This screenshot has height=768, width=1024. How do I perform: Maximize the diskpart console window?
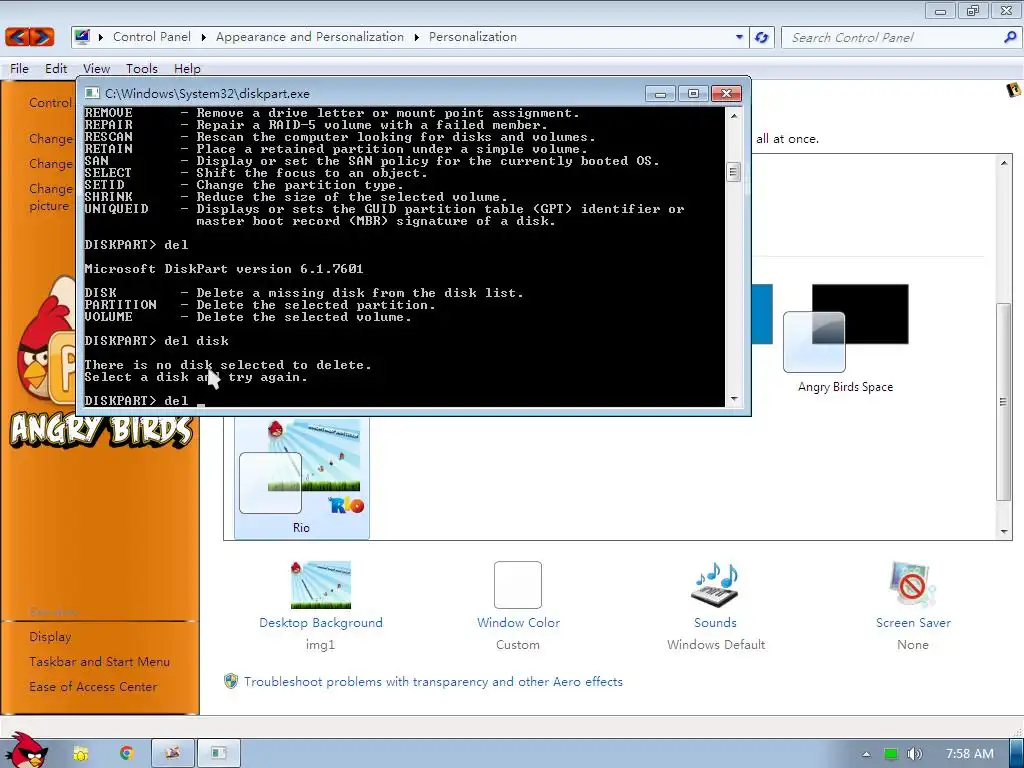(x=694, y=93)
